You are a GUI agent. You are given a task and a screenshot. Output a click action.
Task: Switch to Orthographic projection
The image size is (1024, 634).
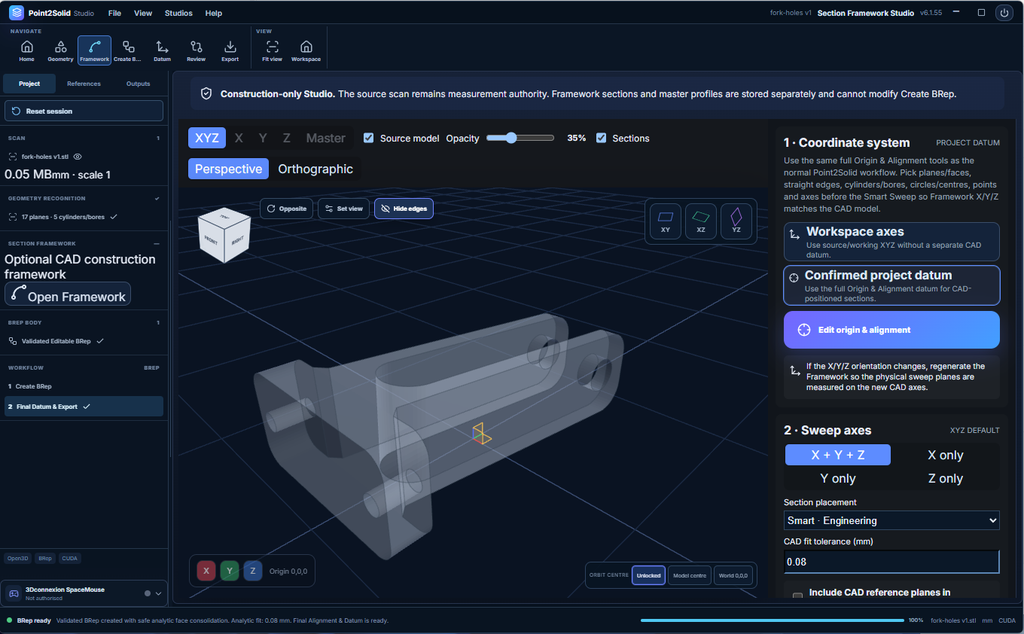coord(315,168)
